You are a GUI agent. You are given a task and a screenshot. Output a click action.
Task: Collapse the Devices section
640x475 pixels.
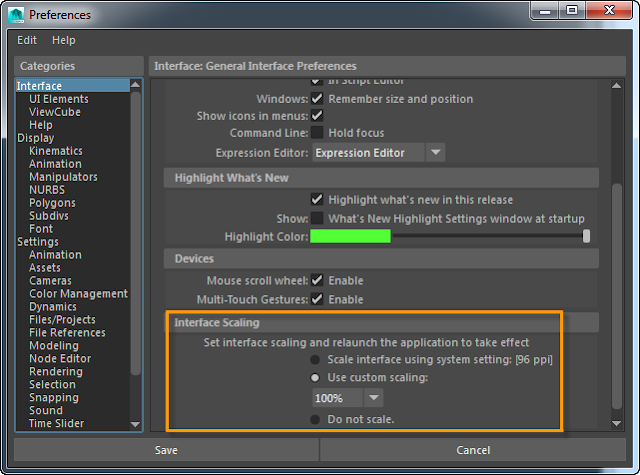381,259
